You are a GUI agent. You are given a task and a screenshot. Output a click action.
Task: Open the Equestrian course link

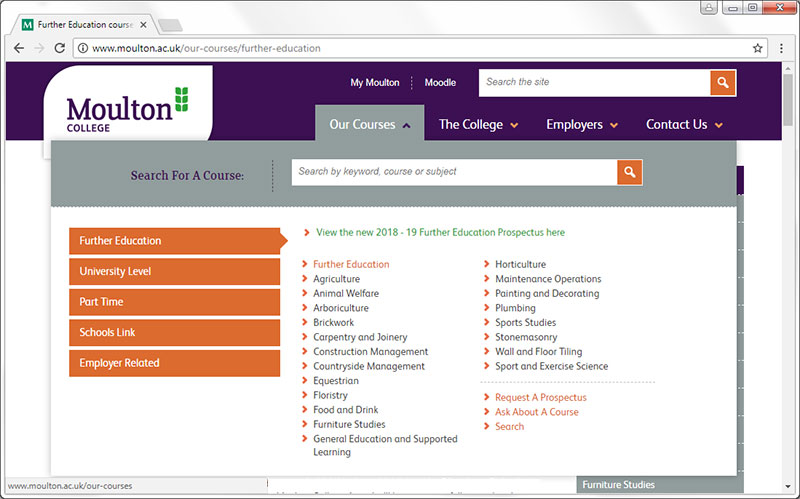[336, 381]
